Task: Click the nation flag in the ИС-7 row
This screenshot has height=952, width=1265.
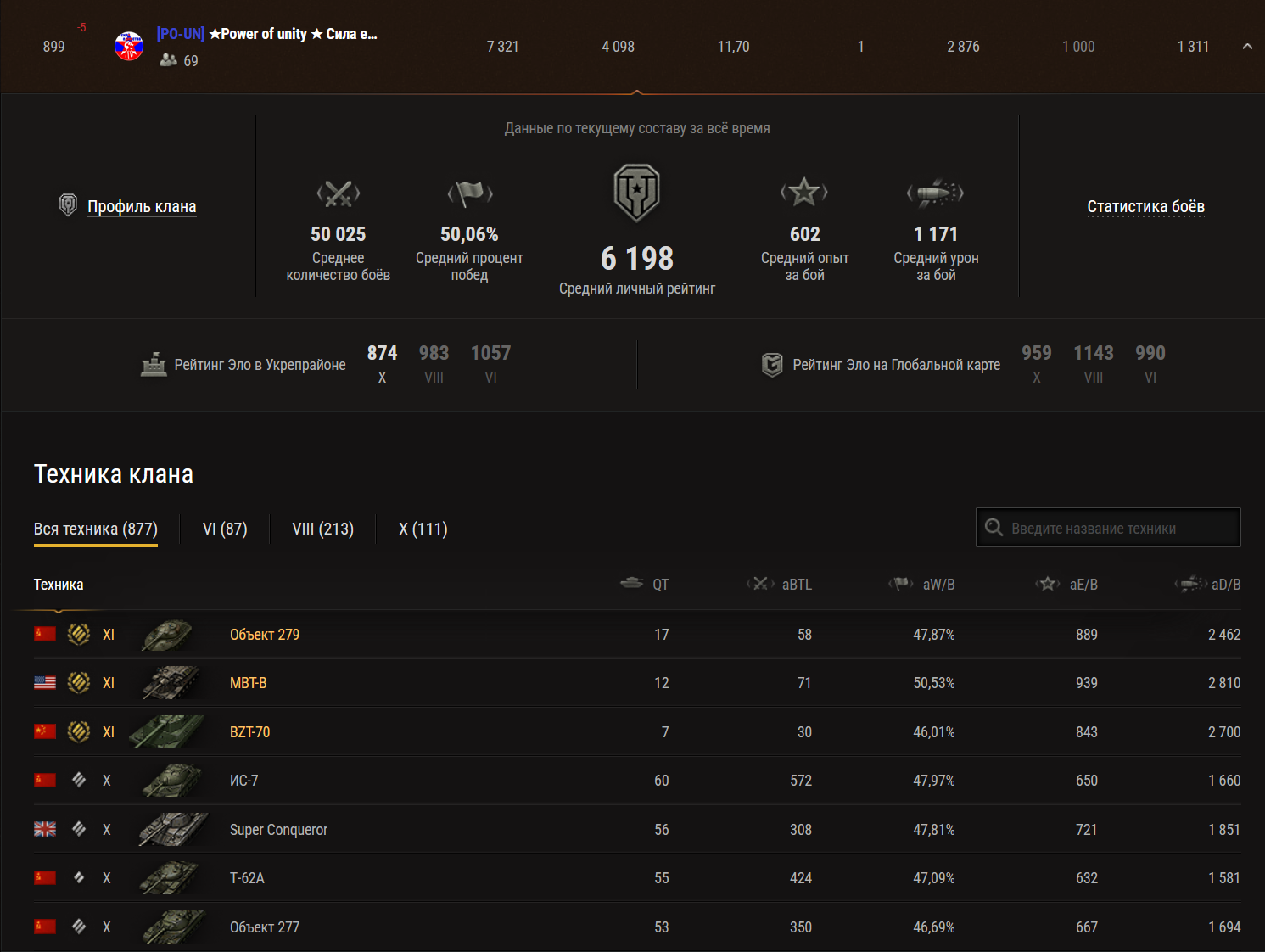Action: pyautogui.click(x=45, y=781)
